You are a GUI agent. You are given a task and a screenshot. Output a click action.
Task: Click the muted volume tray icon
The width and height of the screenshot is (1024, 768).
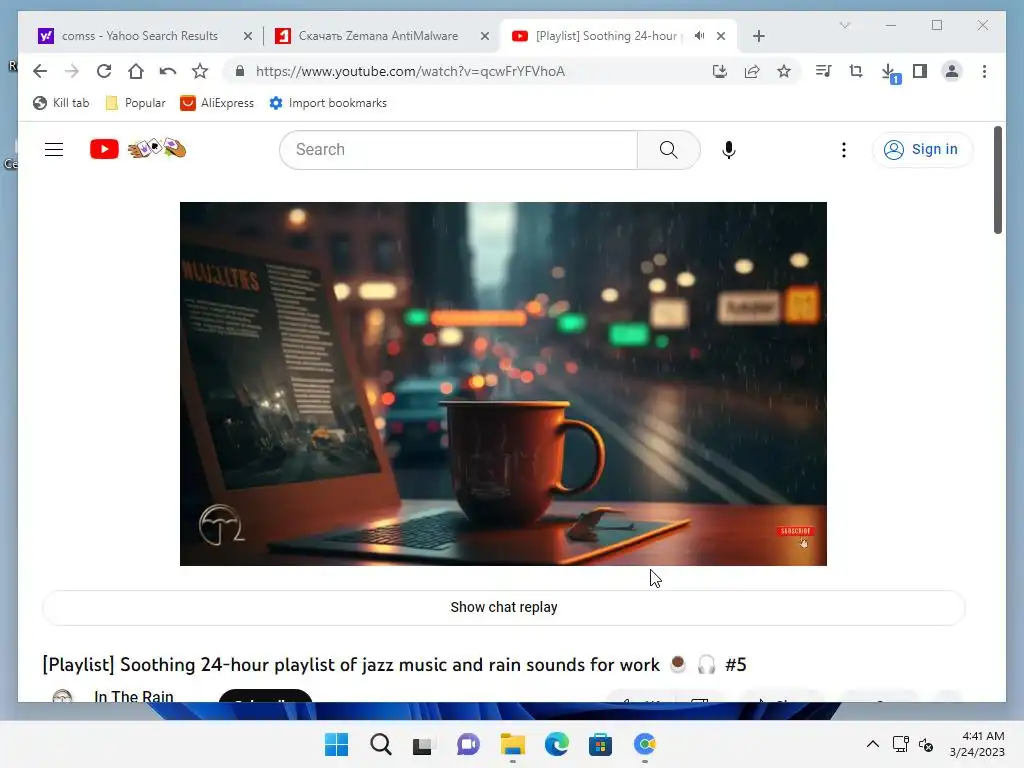tap(926, 744)
